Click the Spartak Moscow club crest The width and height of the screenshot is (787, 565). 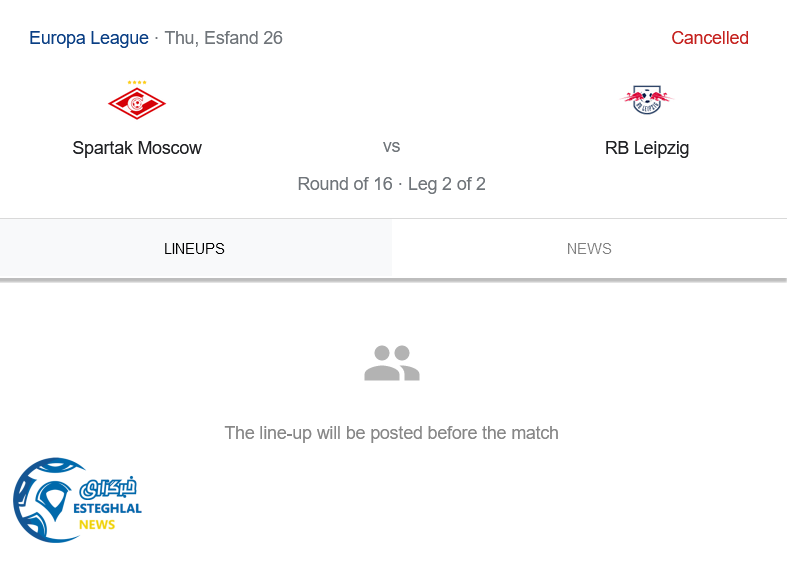click(137, 103)
